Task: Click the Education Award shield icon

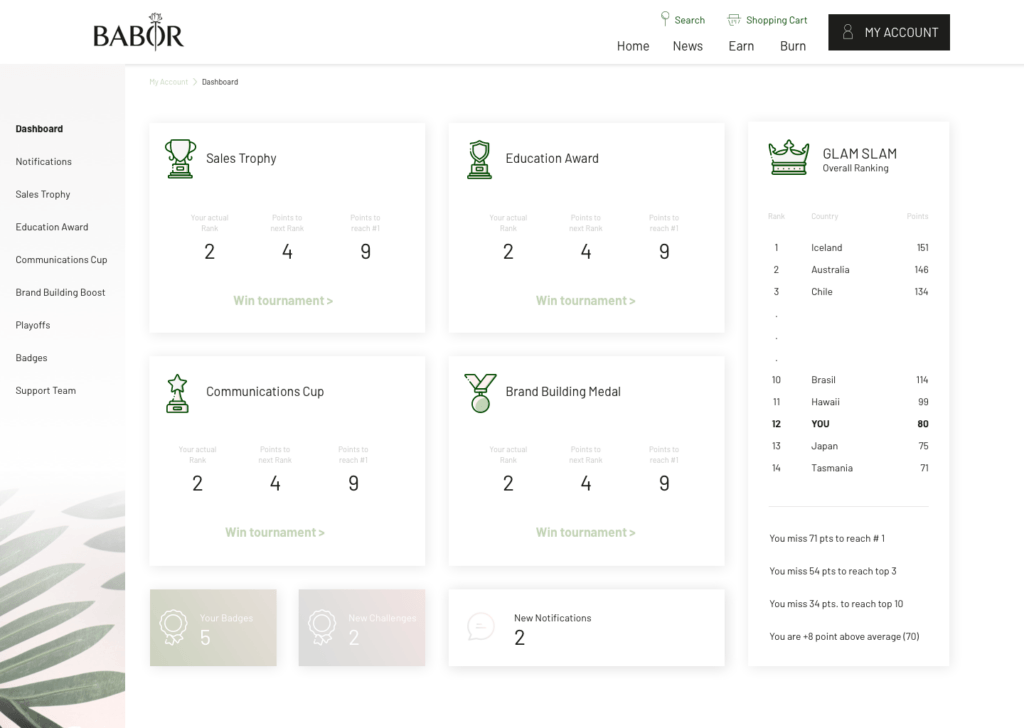Action: click(479, 159)
